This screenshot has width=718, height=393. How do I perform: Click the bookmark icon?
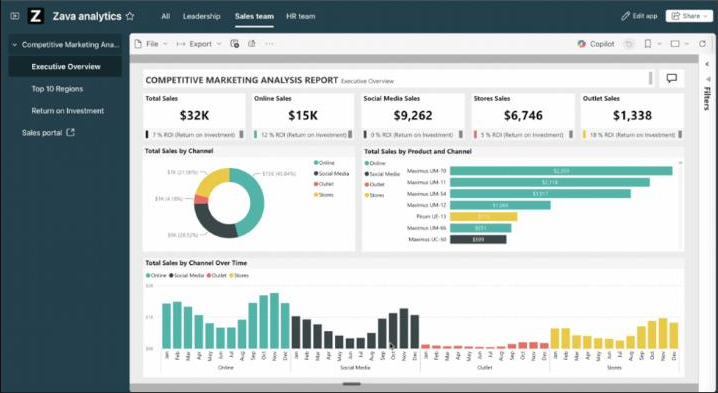click(647, 44)
